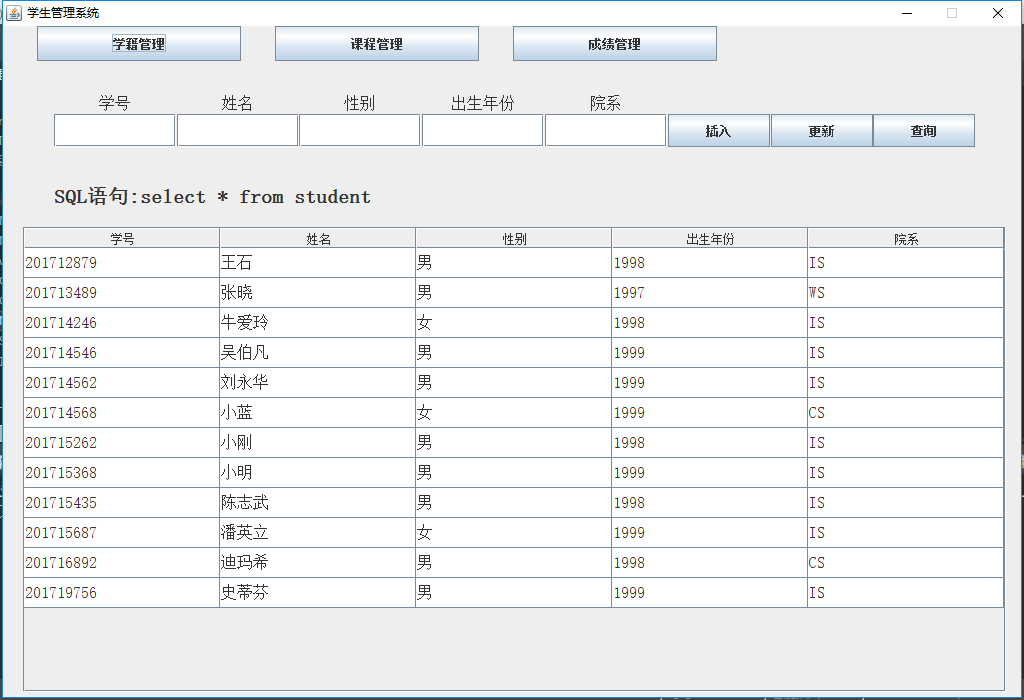Click the SQL语句 select statement label
The width and height of the screenshot is (1024, 700).
point(212,197)
